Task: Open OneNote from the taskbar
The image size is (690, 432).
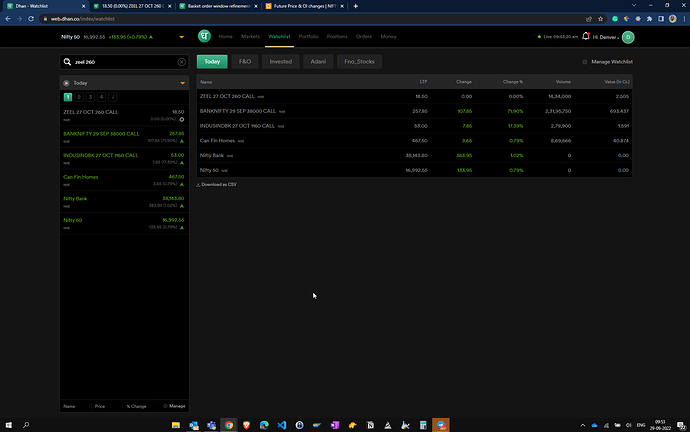Action: (x=335, y=425)
